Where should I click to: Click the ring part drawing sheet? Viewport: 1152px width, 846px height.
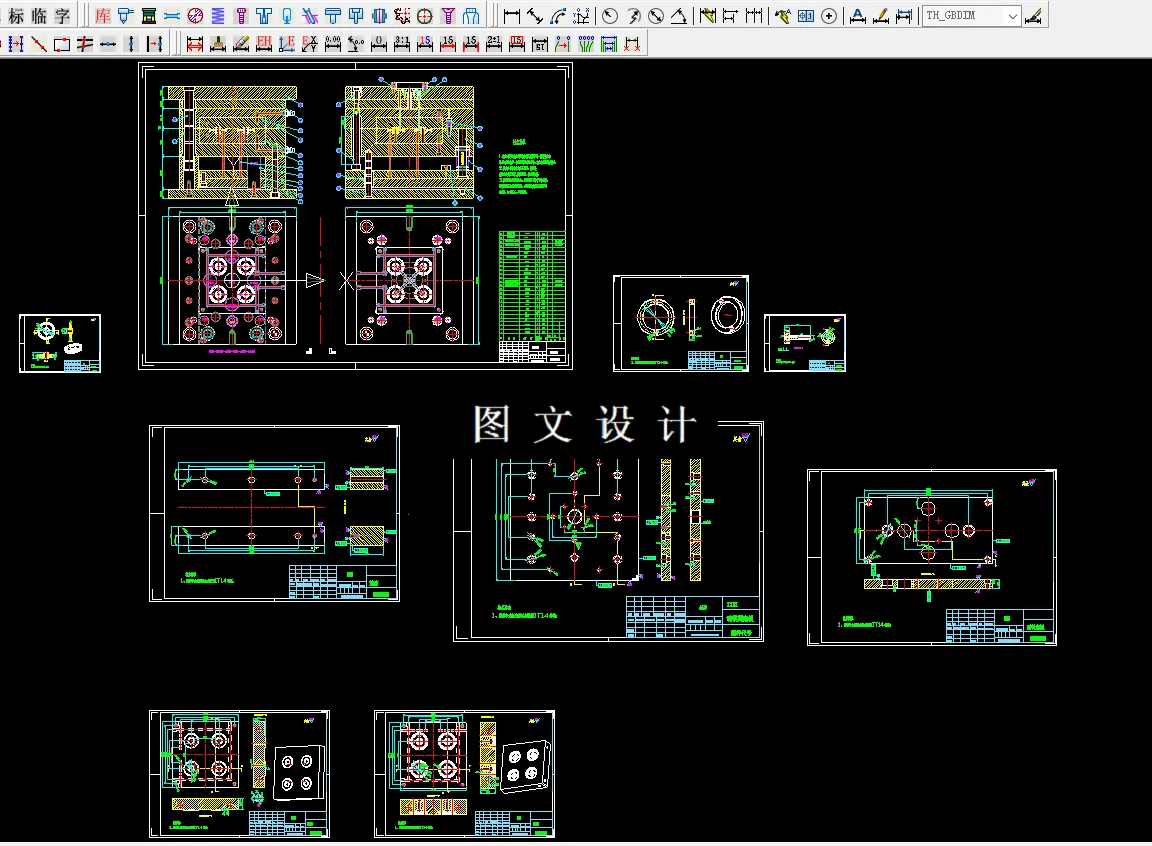(681, 323)
